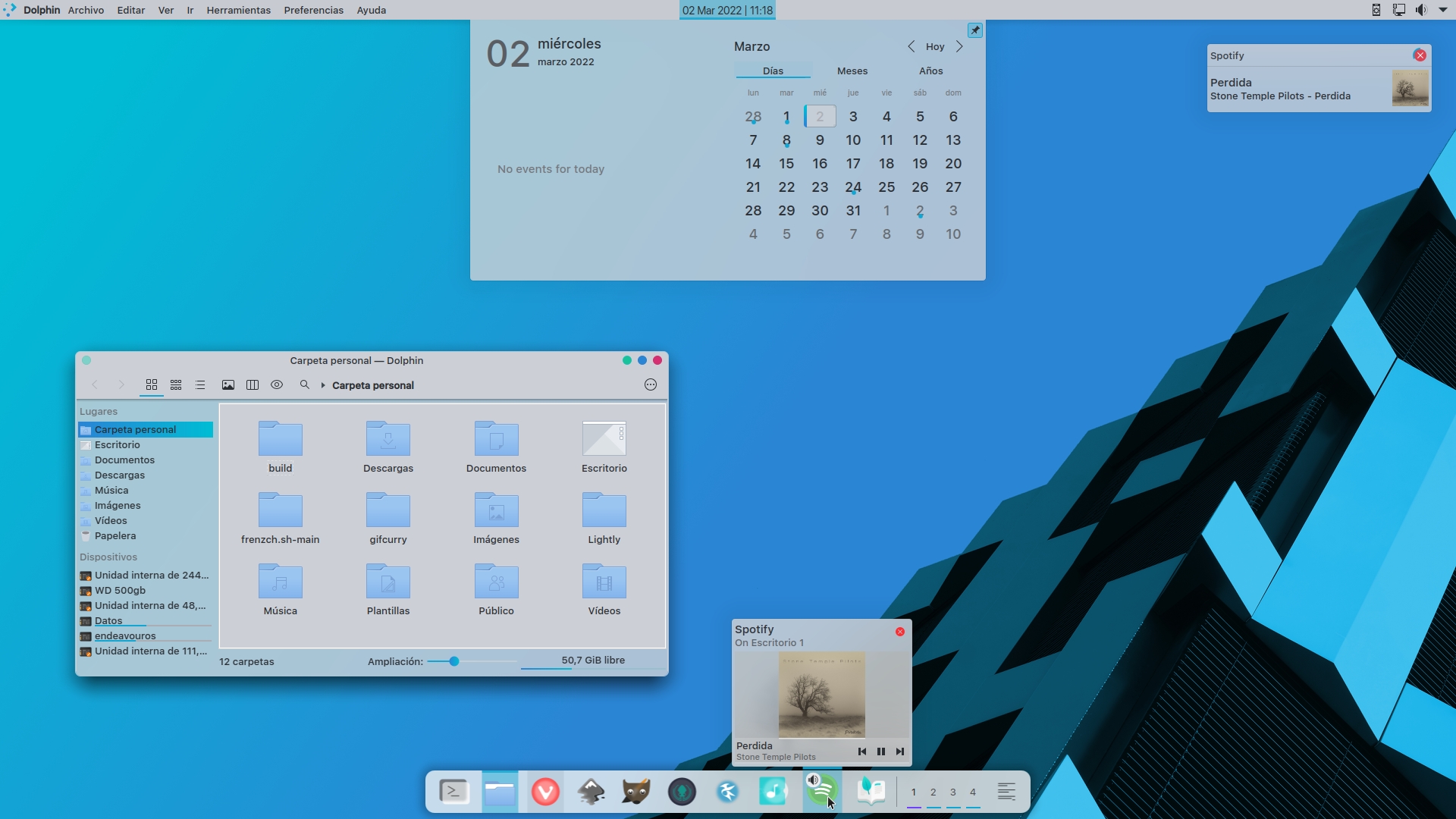The height and width of the screenshot is (819, 1456).
Task: Select the Plantillas folder
Action: click(388, 589)
